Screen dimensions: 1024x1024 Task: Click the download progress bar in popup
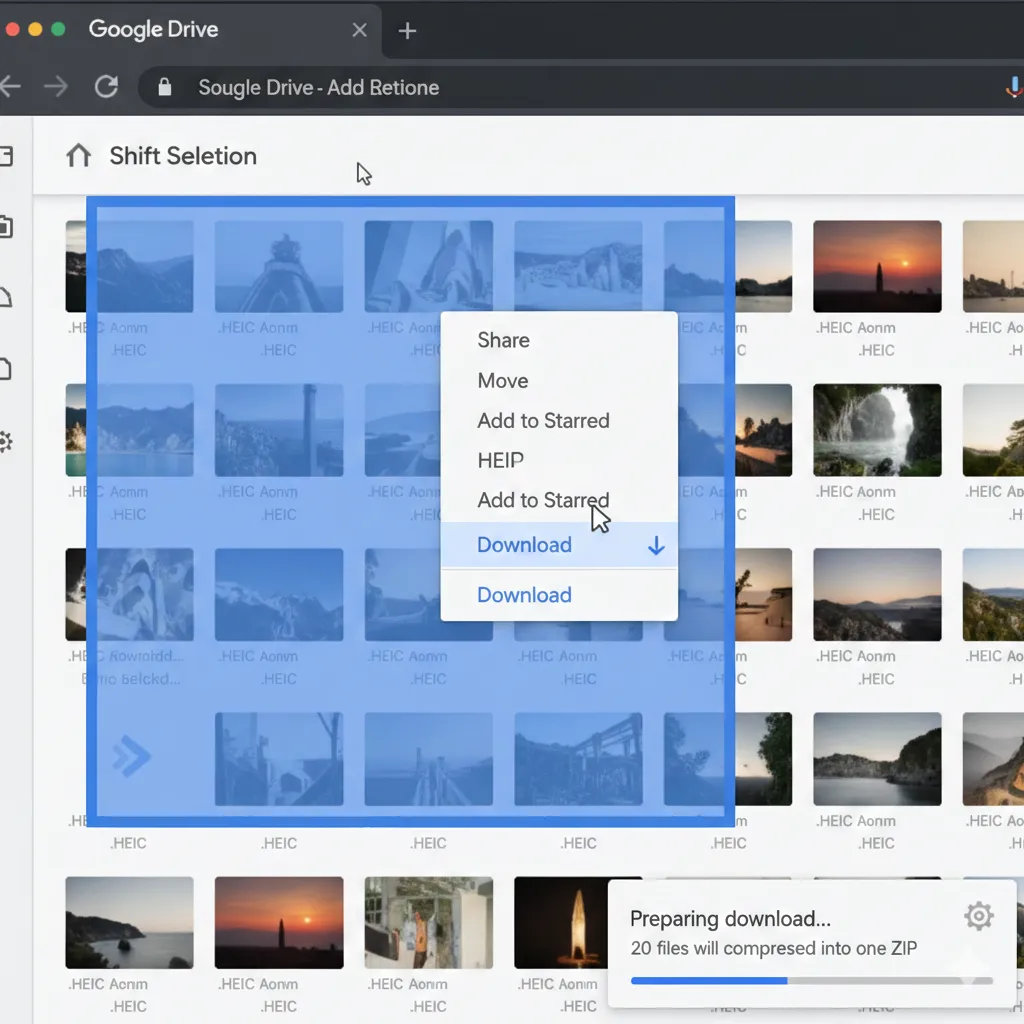pyautogui.click(x=812, y=980)
